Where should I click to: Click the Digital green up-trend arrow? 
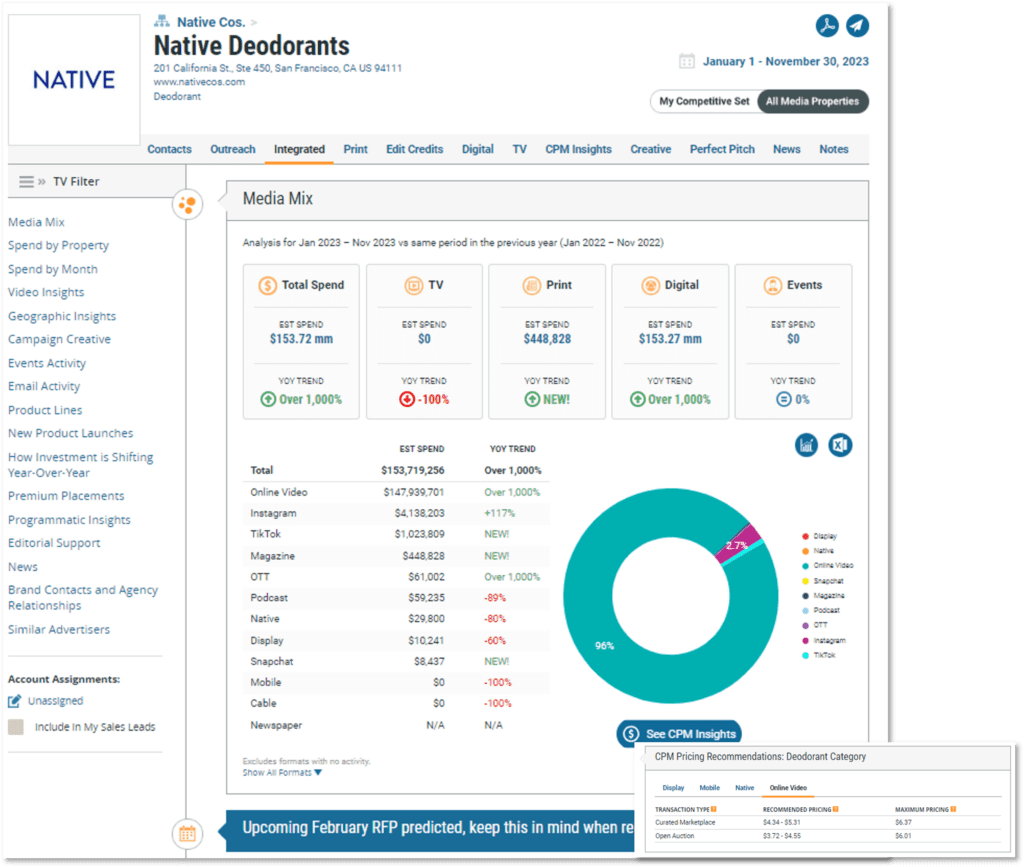[x=637, y=399]
